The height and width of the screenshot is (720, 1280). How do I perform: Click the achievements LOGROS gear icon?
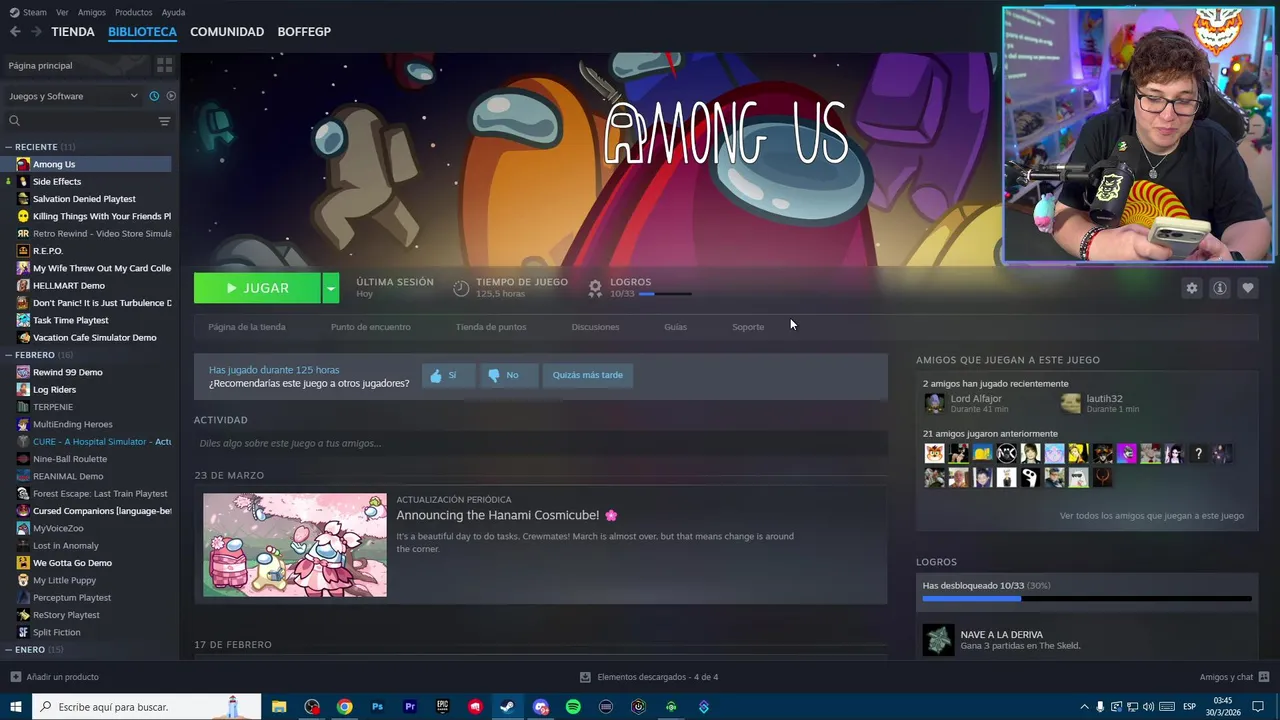(595, 288)
